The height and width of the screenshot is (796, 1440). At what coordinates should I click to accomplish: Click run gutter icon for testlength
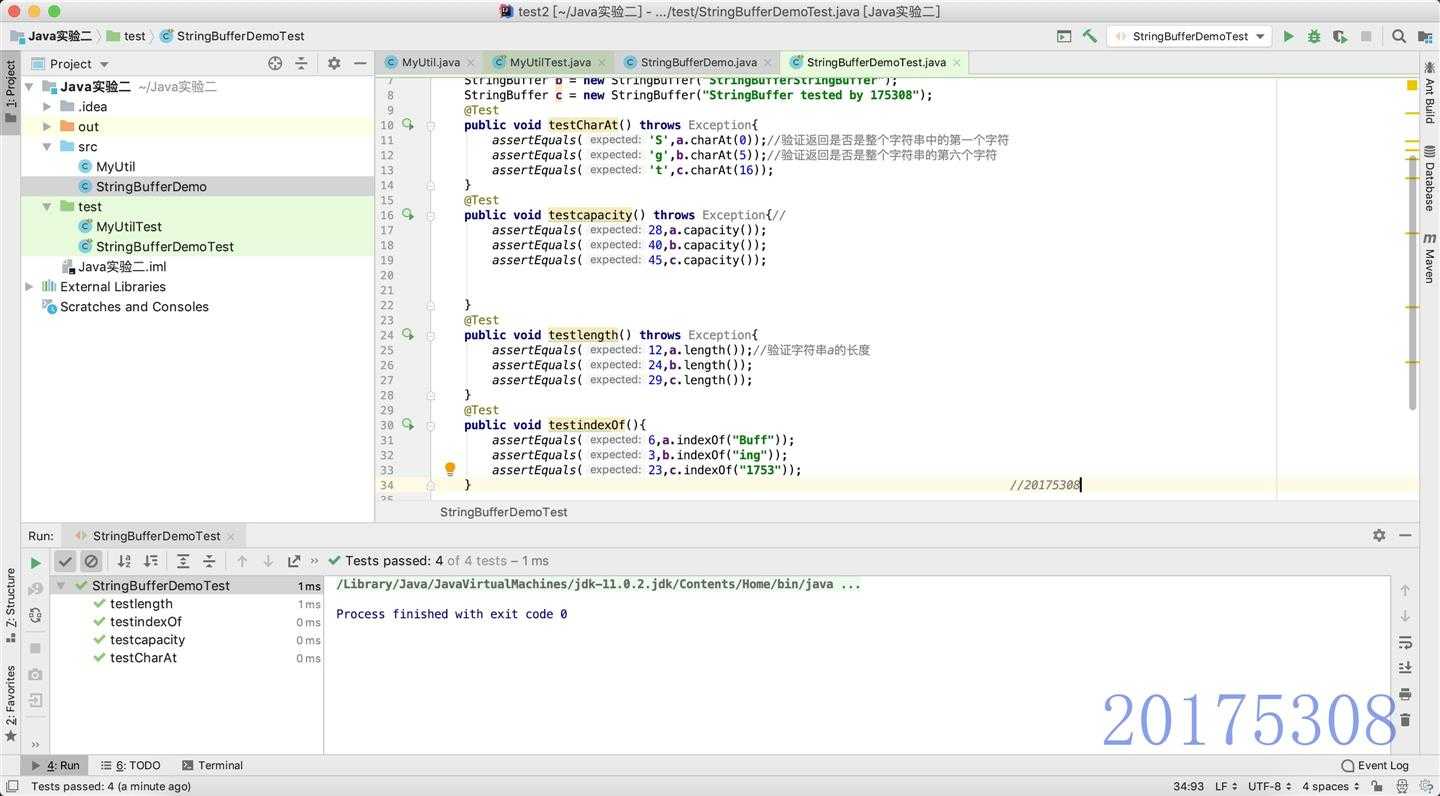point(408,335)
